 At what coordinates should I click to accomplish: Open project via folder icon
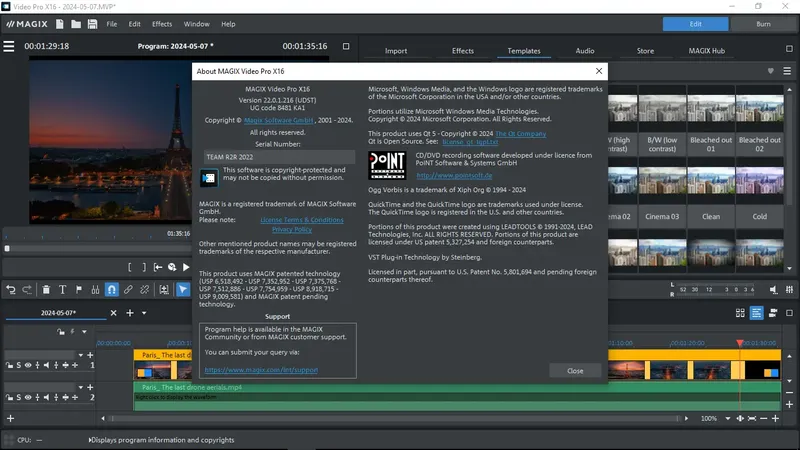[x=76, y=24]
